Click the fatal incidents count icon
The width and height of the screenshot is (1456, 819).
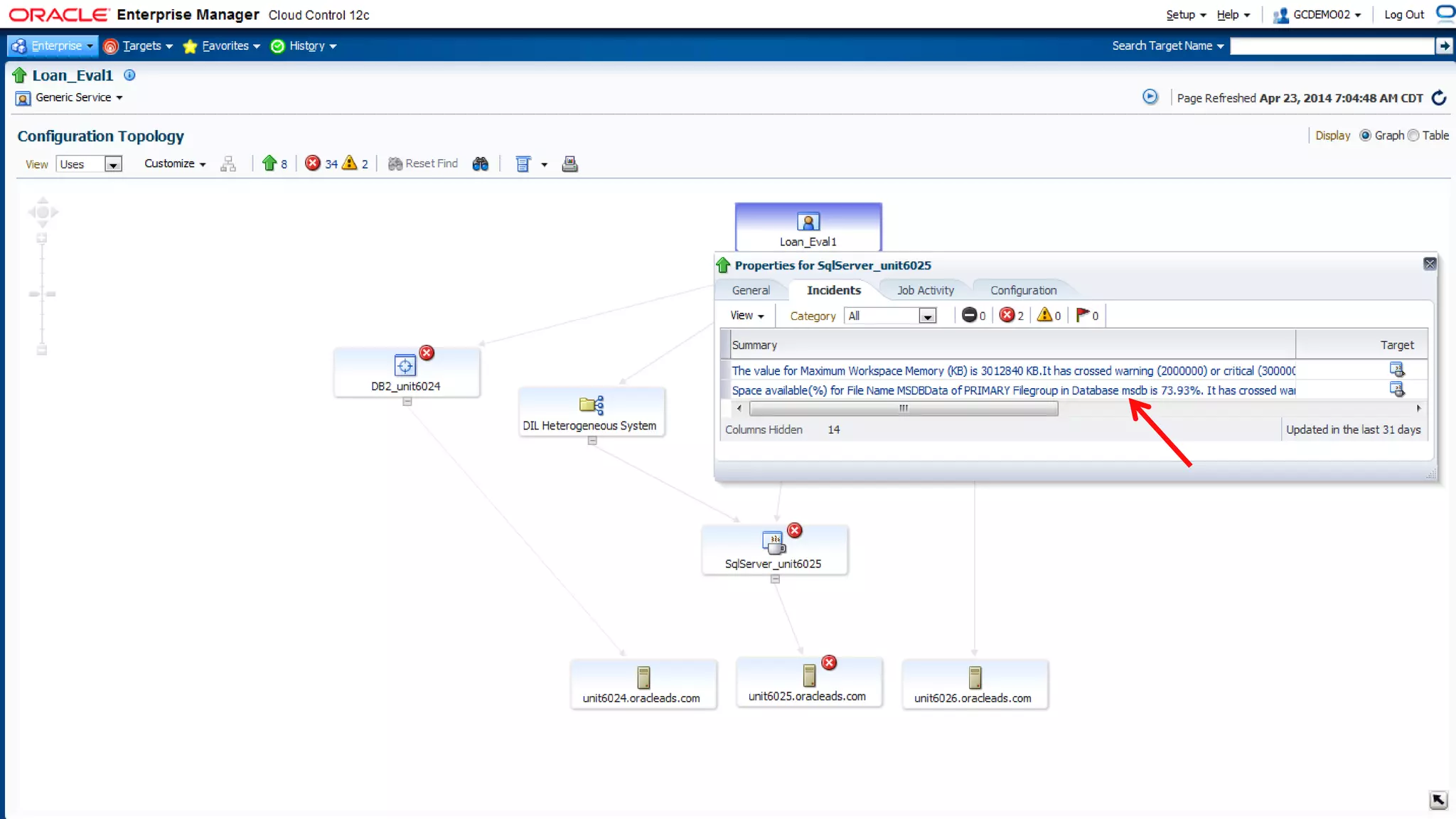click(969, 315)
